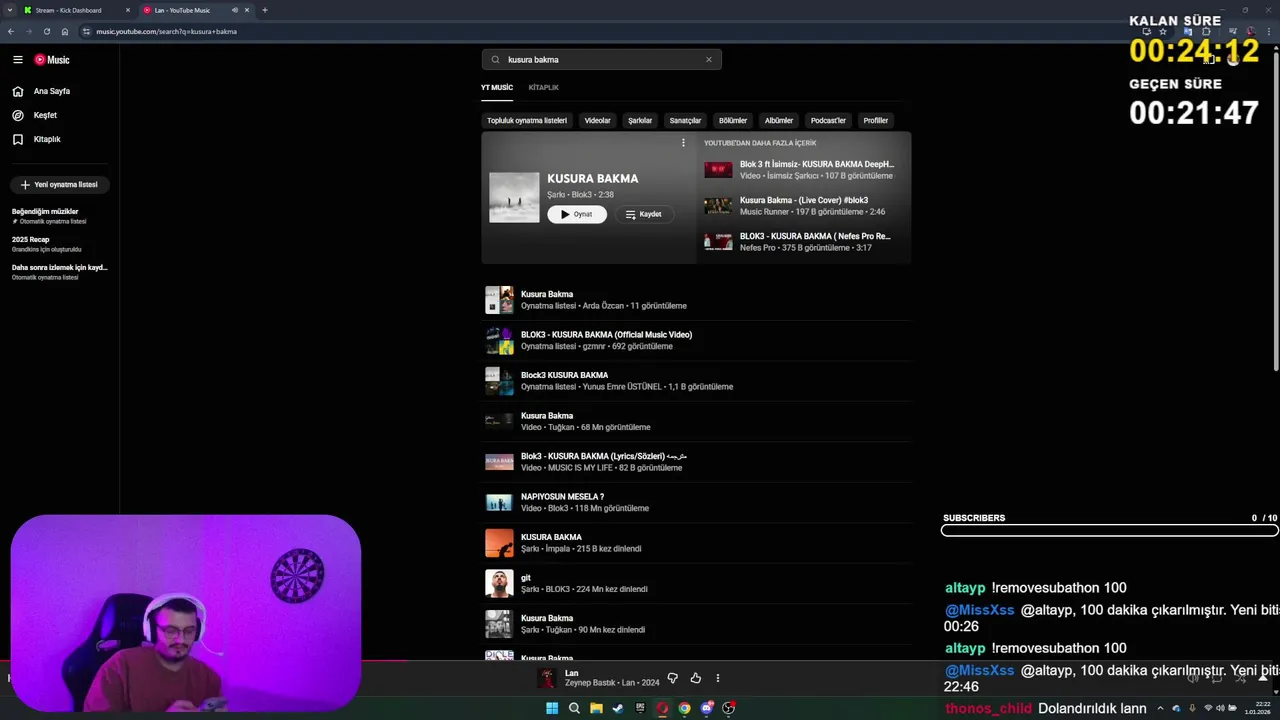Filter results by Bölümler
Screen dimensions: 1280x720
[733, 120]
